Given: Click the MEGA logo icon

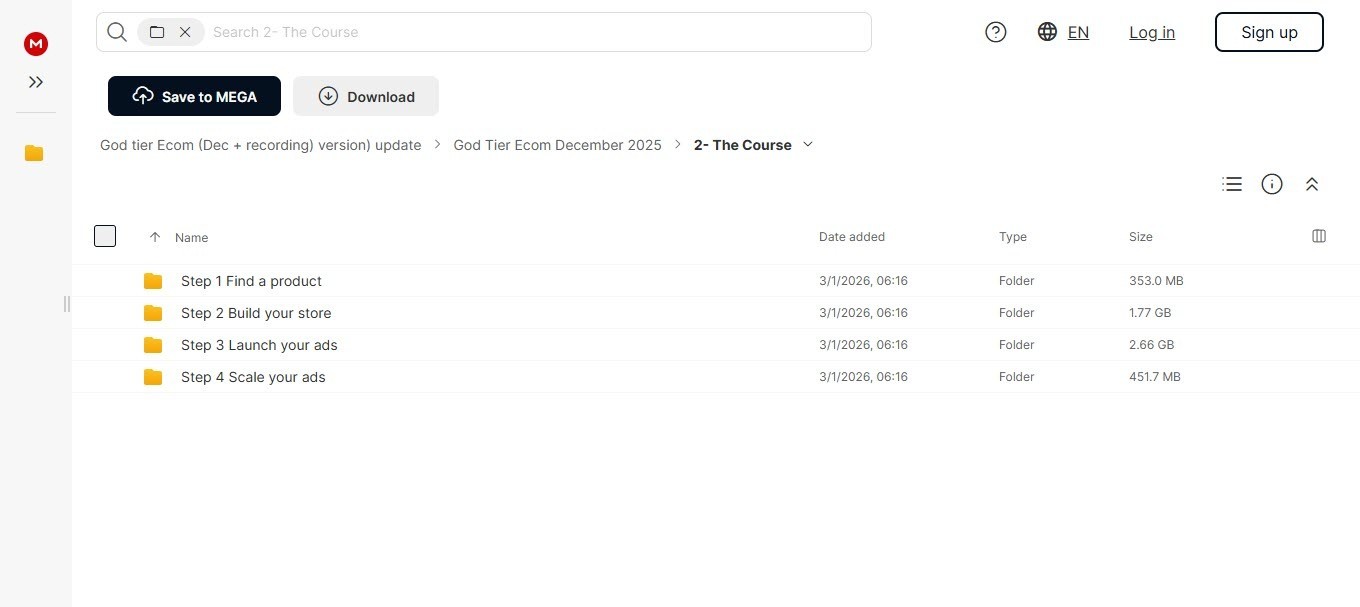Looking at the screenshot, I should (x=36, y=44).
